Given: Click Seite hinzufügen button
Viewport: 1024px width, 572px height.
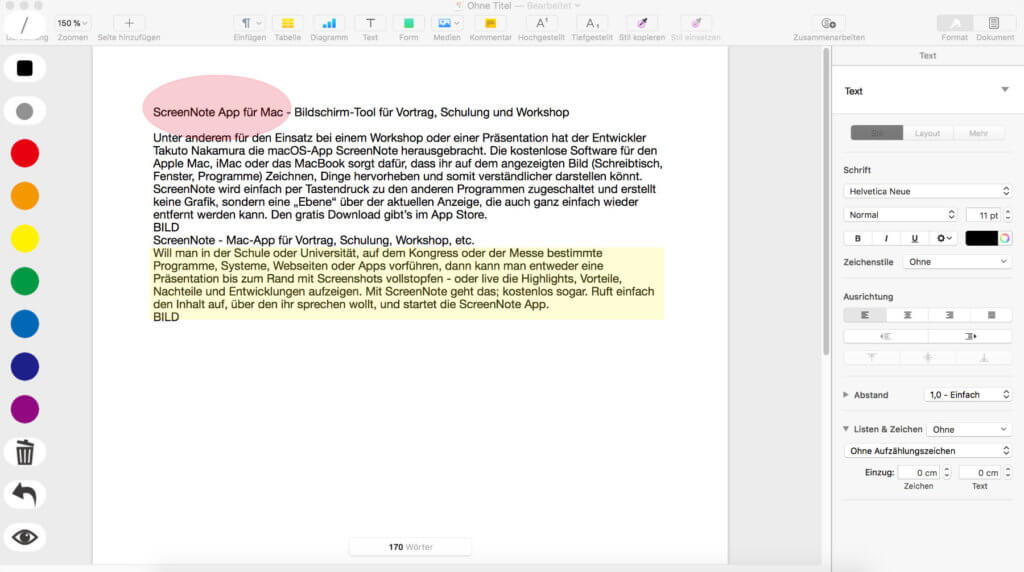Looking at the screenshot, I should [x=128, y=24].
